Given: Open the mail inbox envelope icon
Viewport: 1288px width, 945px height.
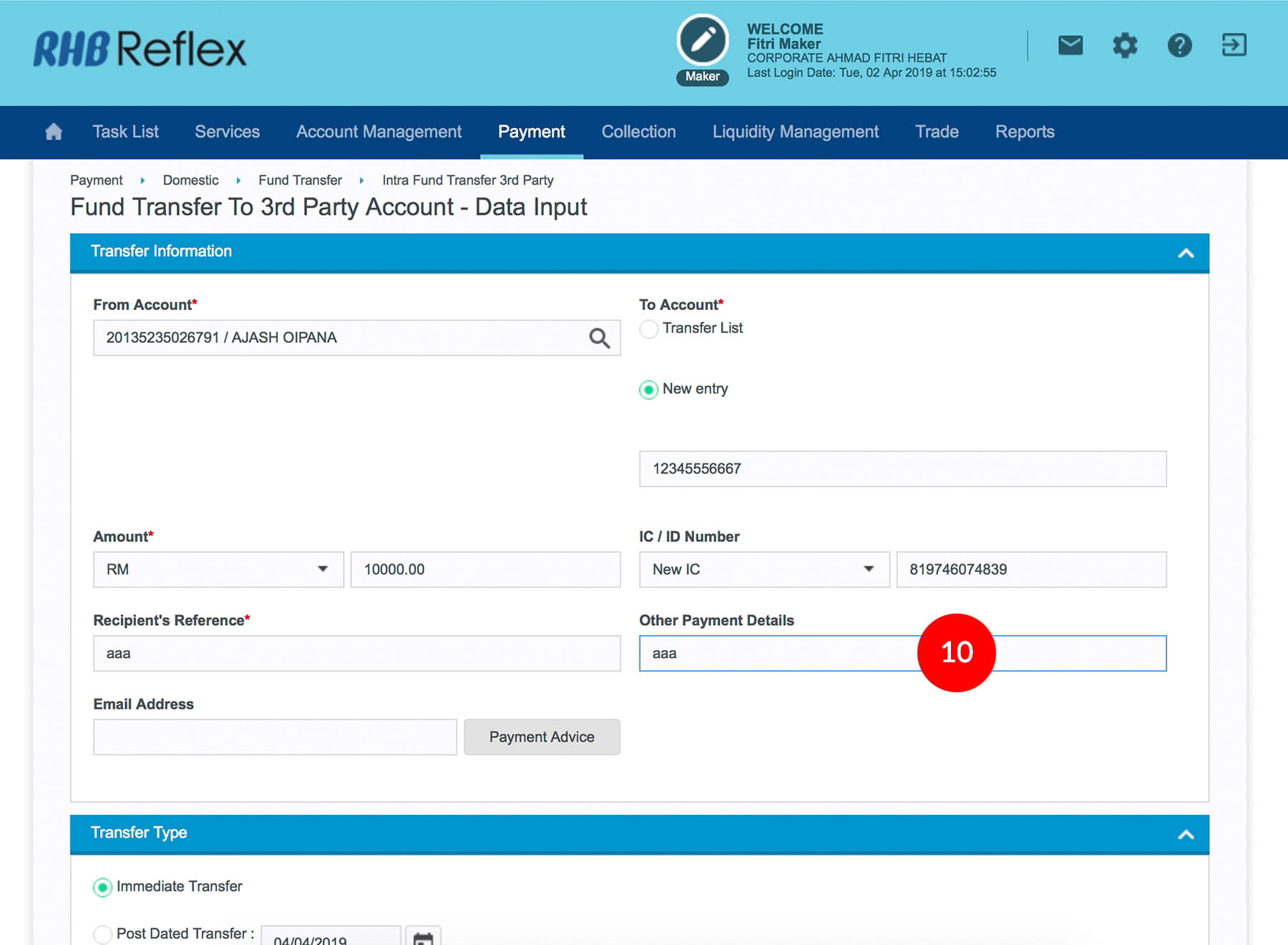Looking at the screenshot, I should click(1070, 46).
